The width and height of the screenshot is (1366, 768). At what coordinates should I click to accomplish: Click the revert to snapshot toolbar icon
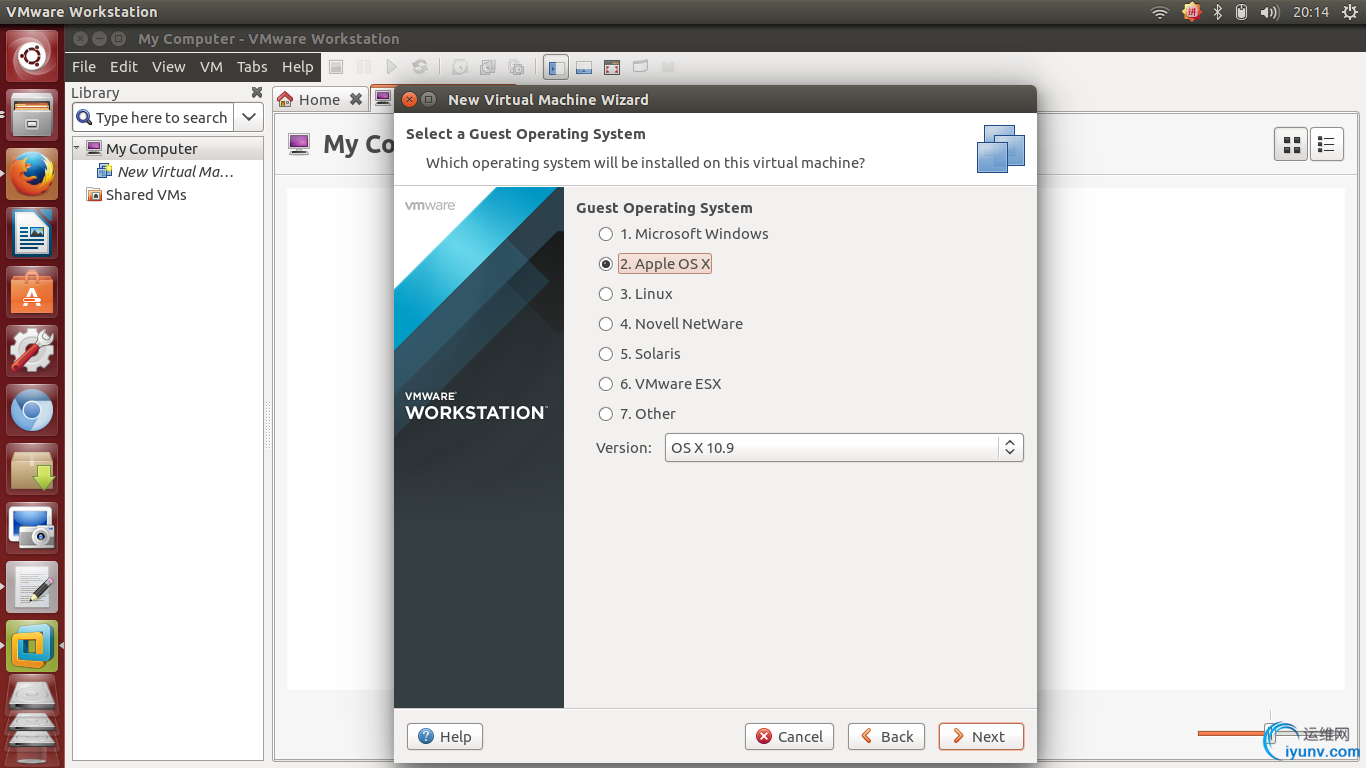(x=488, y=67)
